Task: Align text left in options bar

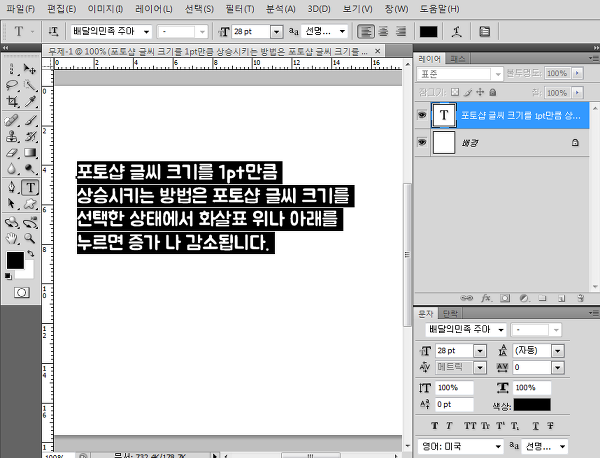Action: click(366, 31)
